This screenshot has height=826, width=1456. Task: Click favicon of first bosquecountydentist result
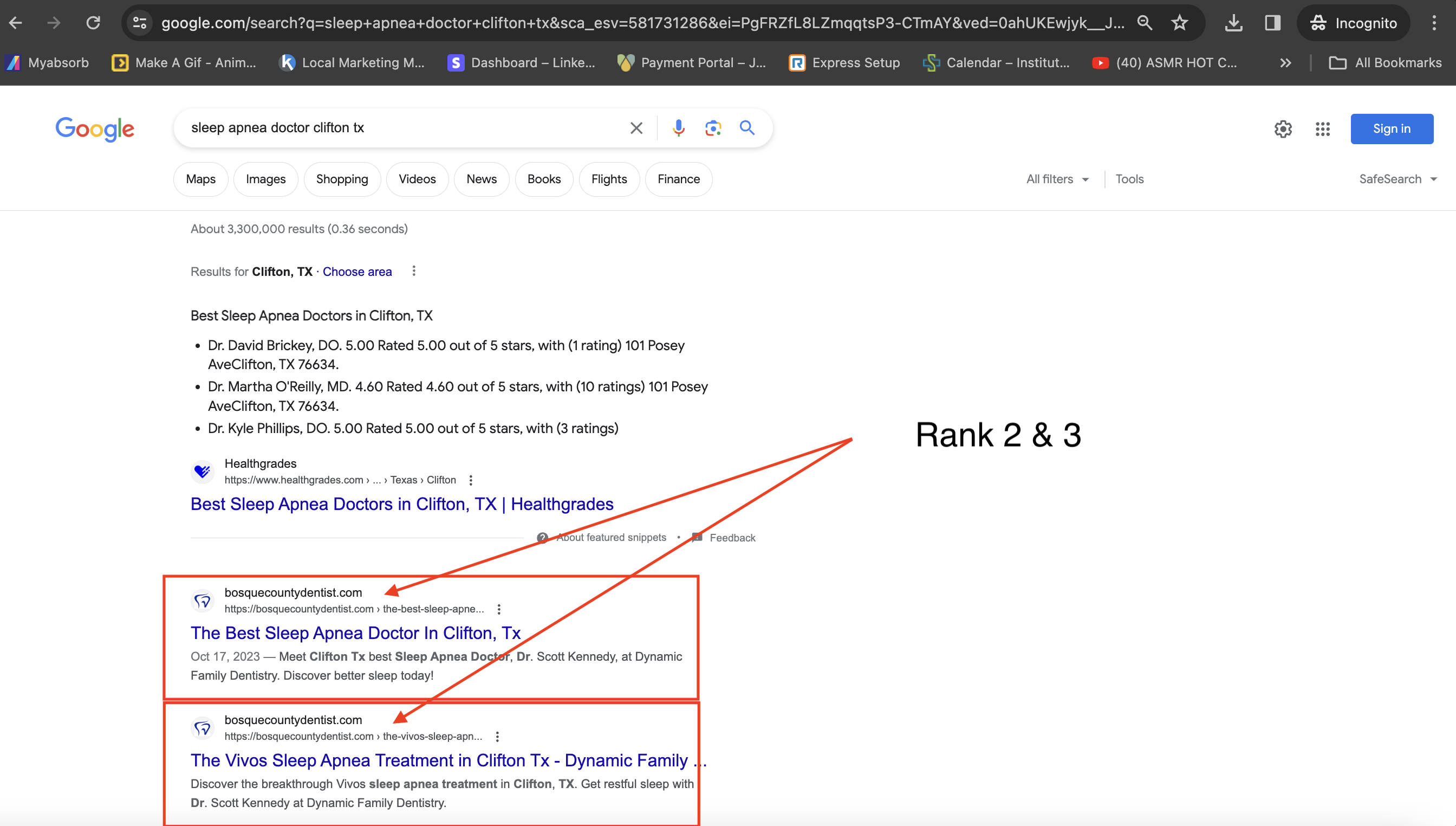pyautogui.click(x=203, y=600)
